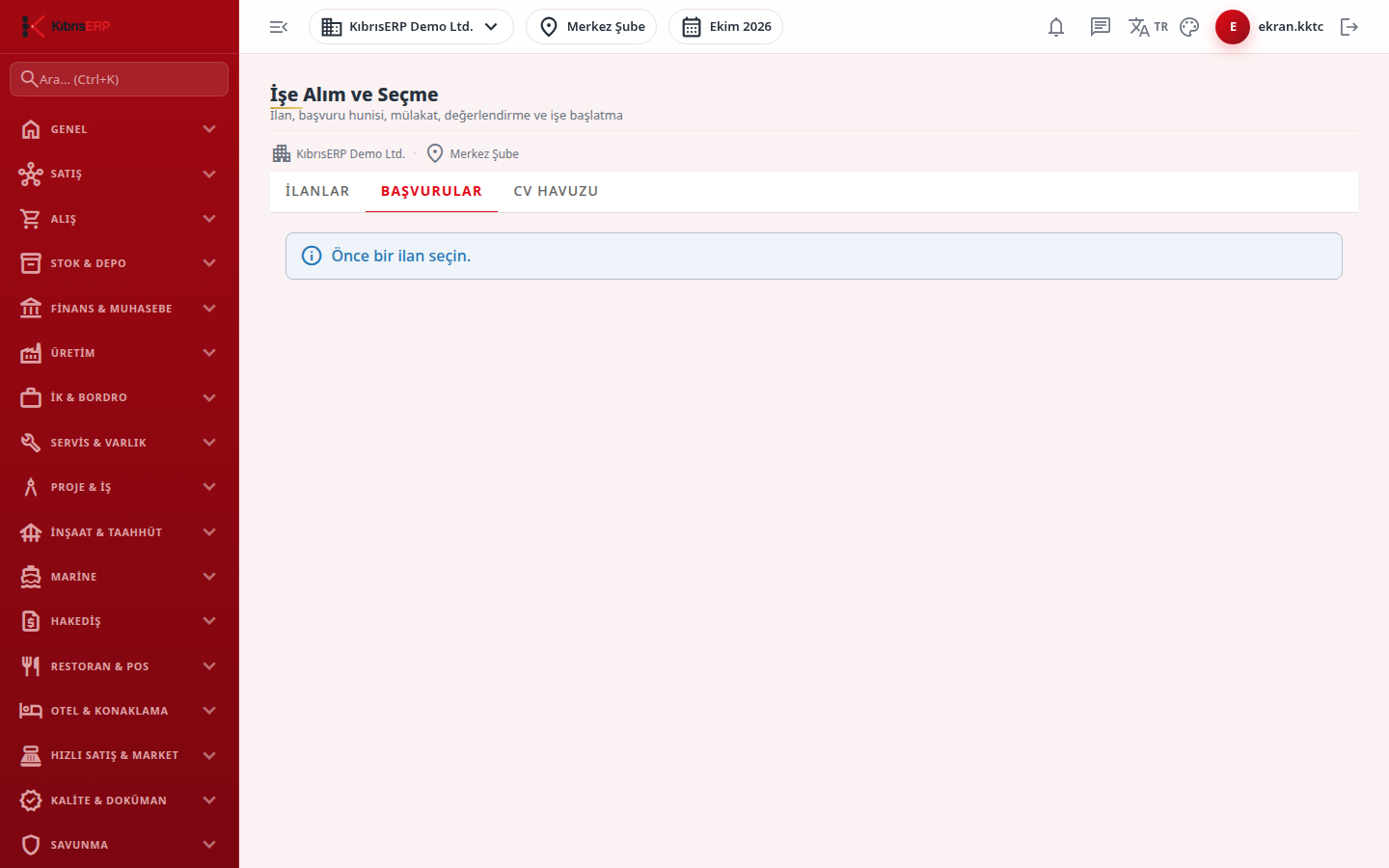This screenshot has height=868, width=1389.
Task: Click the Restoran & POS cutlery icon
Action: pyautogui.click(x=31, y=666)
